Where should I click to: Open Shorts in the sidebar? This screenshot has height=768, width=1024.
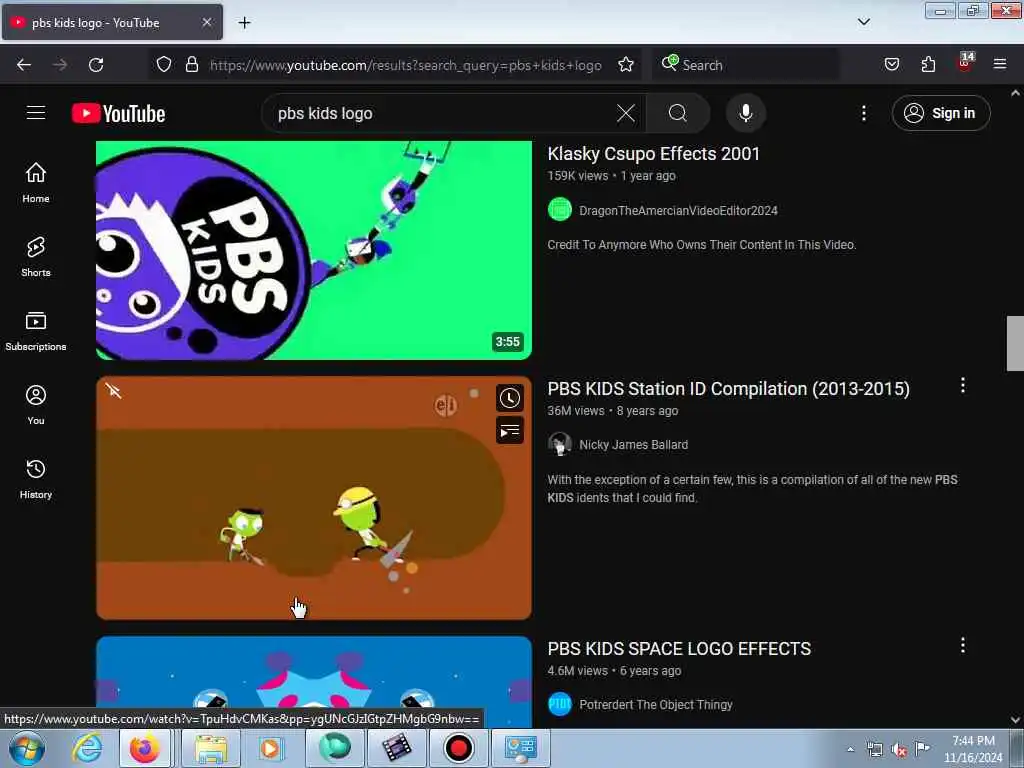(36, 257)
